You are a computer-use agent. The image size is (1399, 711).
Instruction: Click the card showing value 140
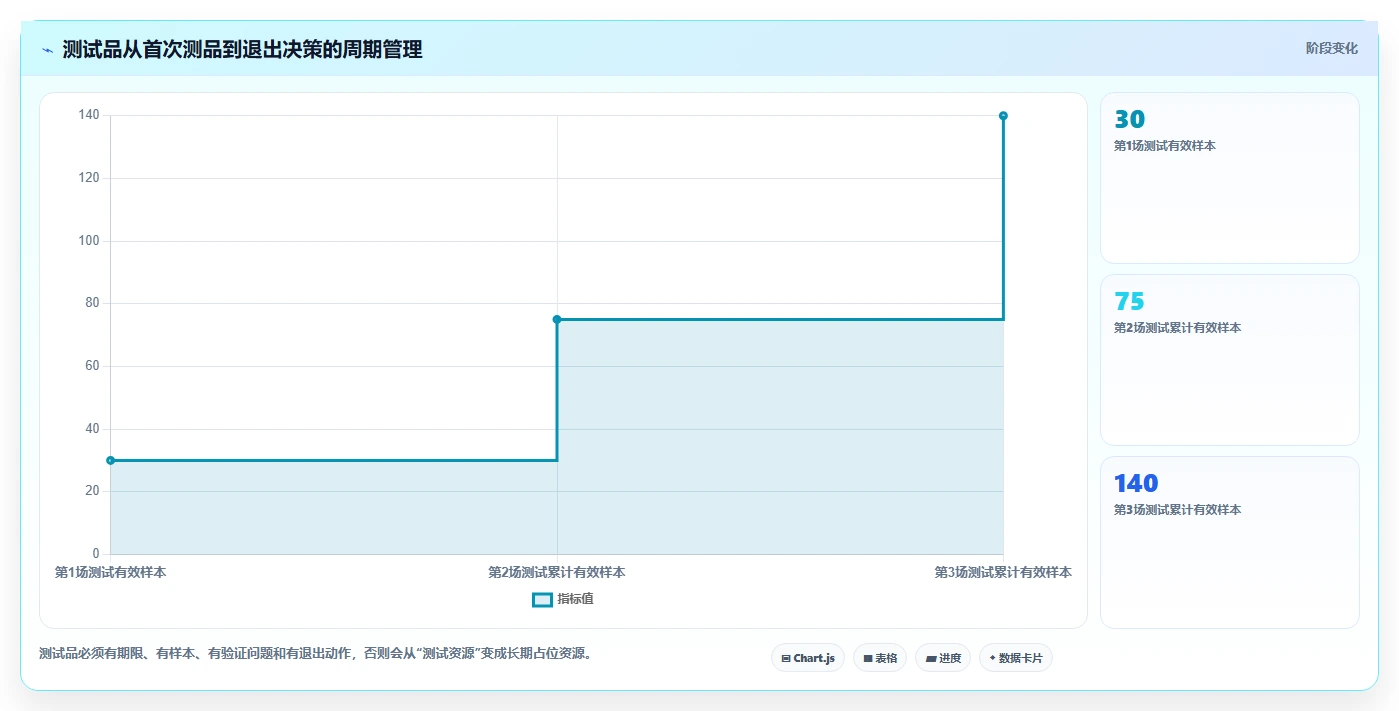pos(1230,543)
